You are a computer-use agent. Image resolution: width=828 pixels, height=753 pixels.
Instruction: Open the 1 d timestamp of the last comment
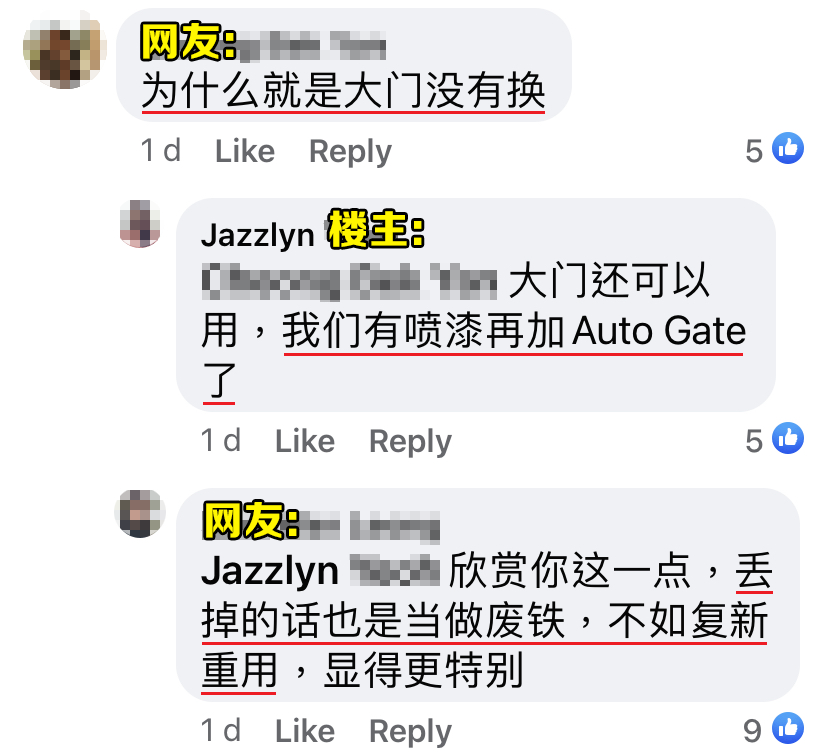point(221,731)
